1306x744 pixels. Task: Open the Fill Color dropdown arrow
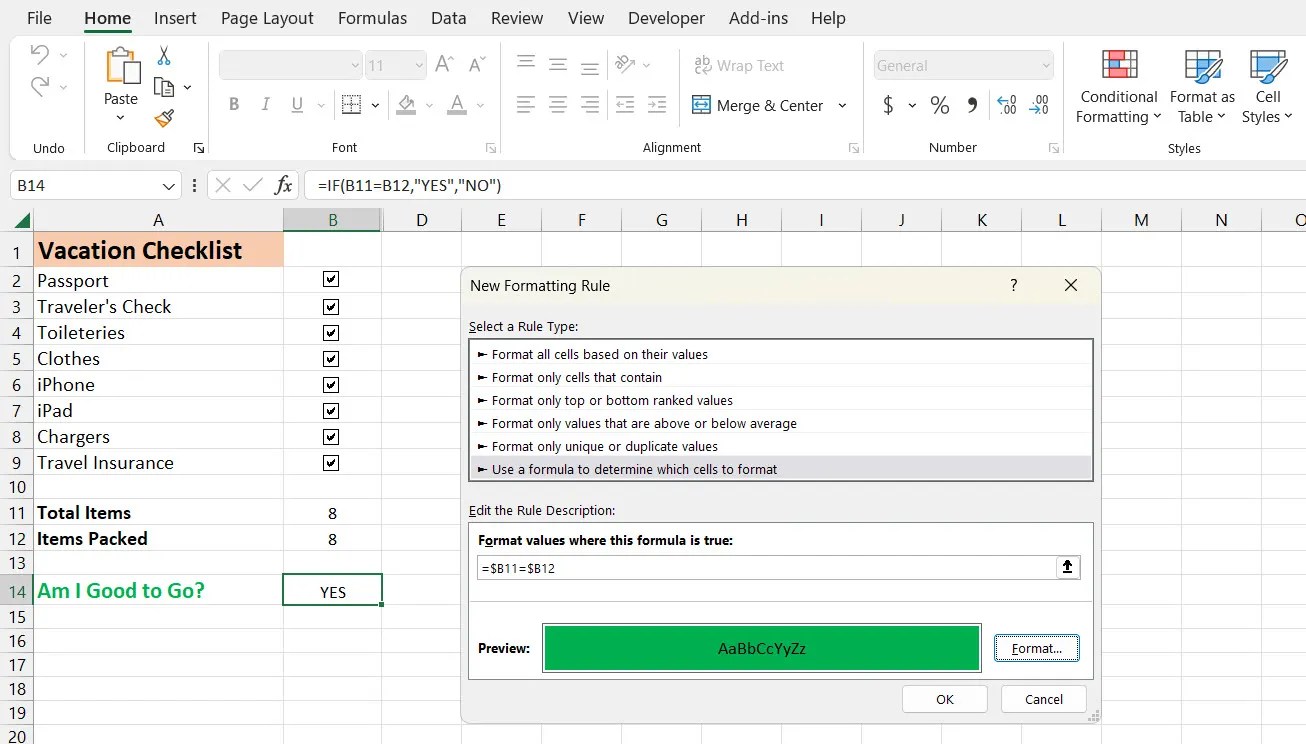tap(430, 105)
